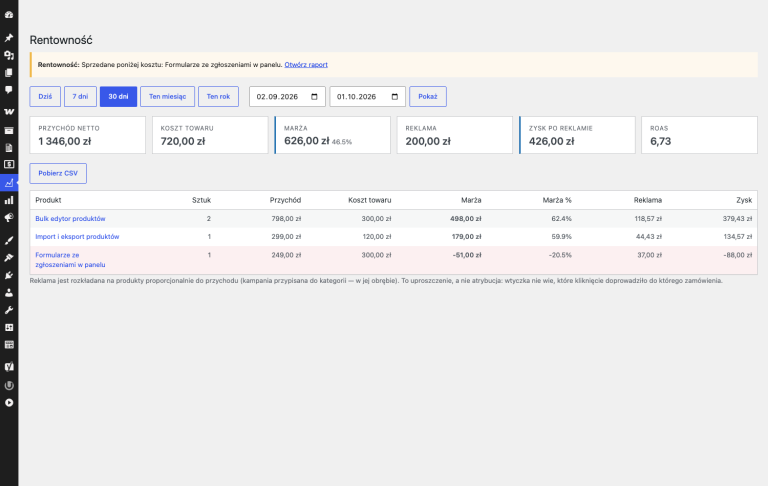768x486 pixels.
Task: Select the '7 dni' period filter
Action: pos(80,97)
